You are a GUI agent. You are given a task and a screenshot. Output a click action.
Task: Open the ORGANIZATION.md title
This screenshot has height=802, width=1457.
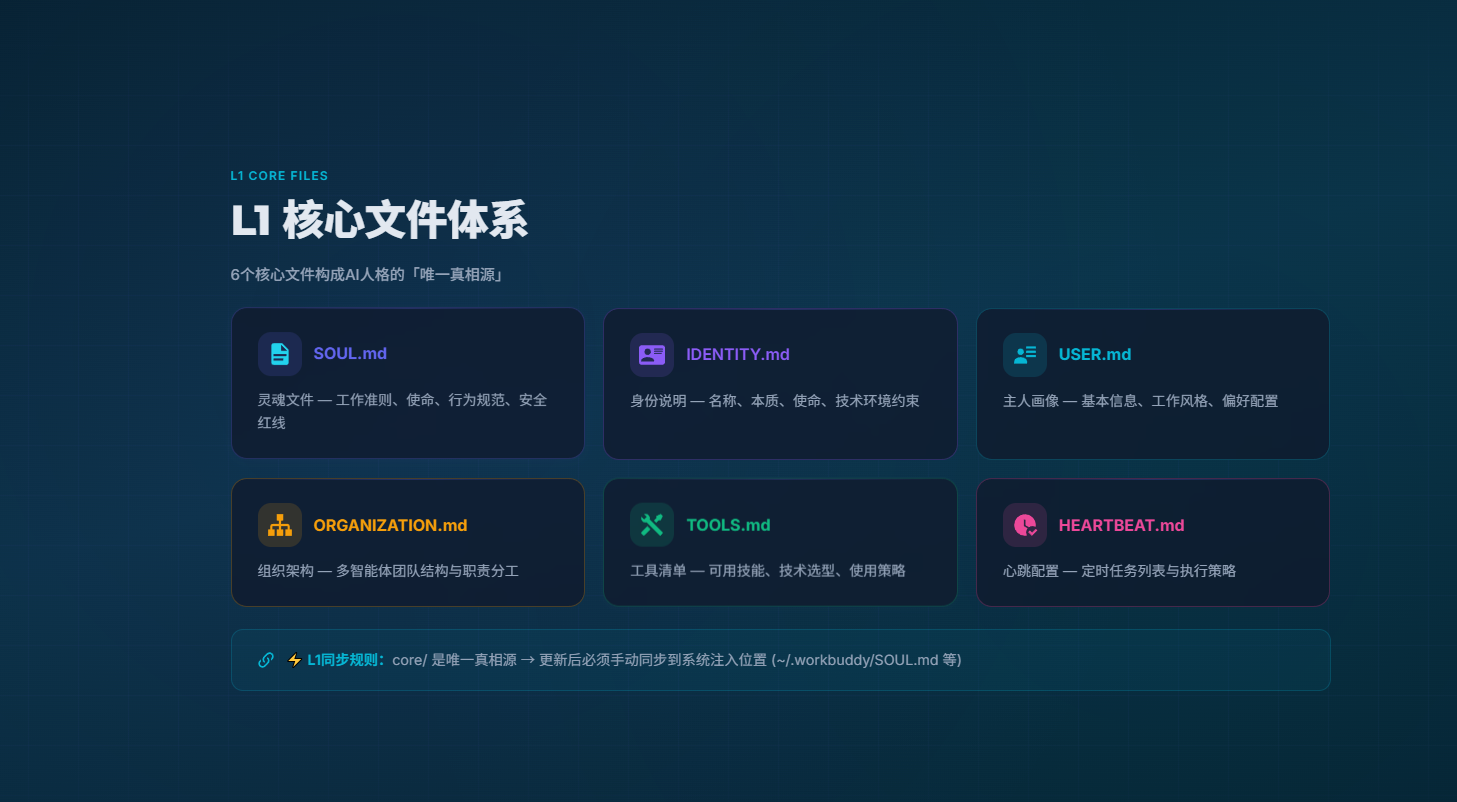[x=390, y=525]
